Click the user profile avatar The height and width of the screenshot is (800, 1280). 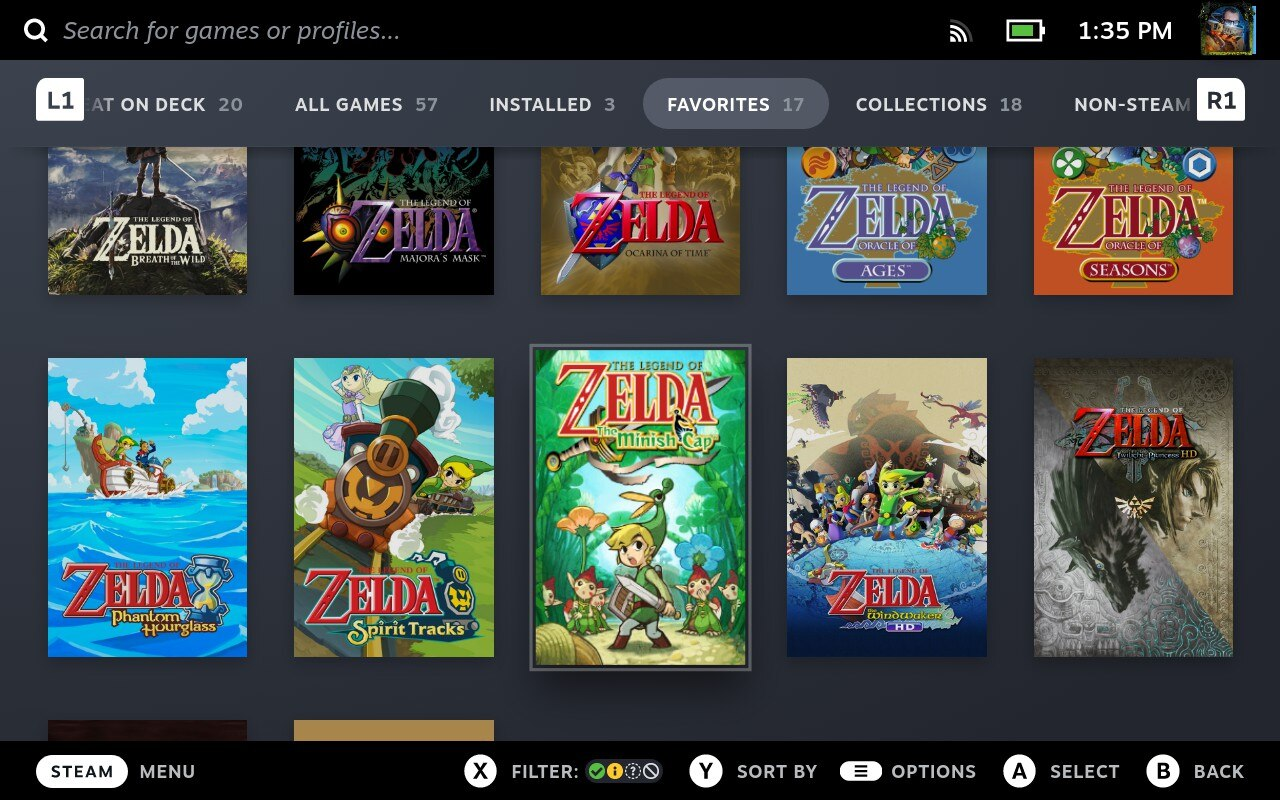click(x=1228, y=29)
